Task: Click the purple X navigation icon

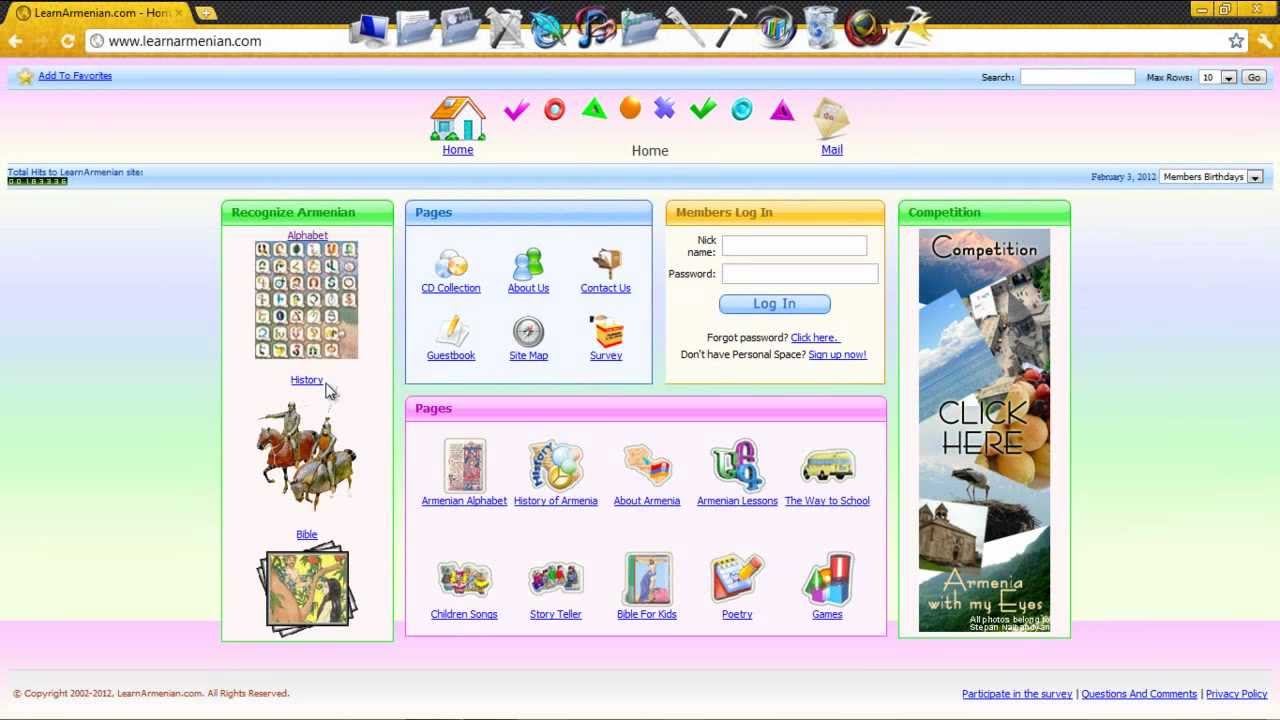Action: [664, 108]
